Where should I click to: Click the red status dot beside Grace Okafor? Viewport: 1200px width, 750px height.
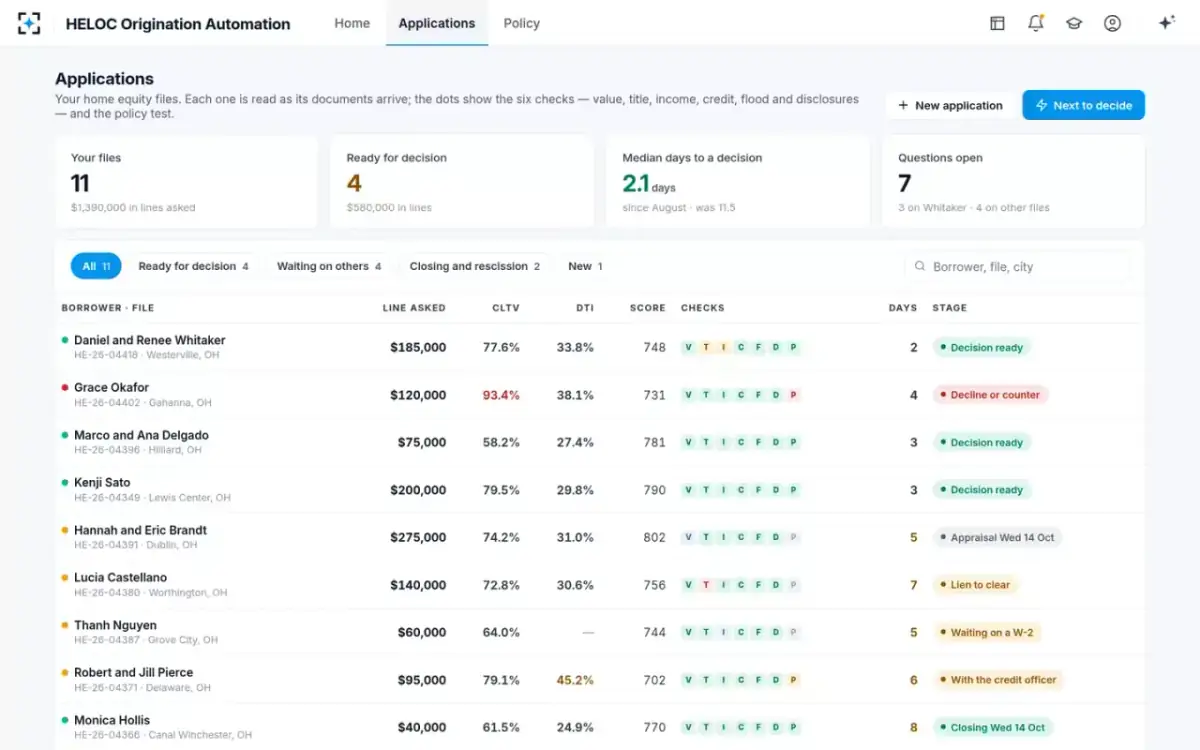(65, 387)
